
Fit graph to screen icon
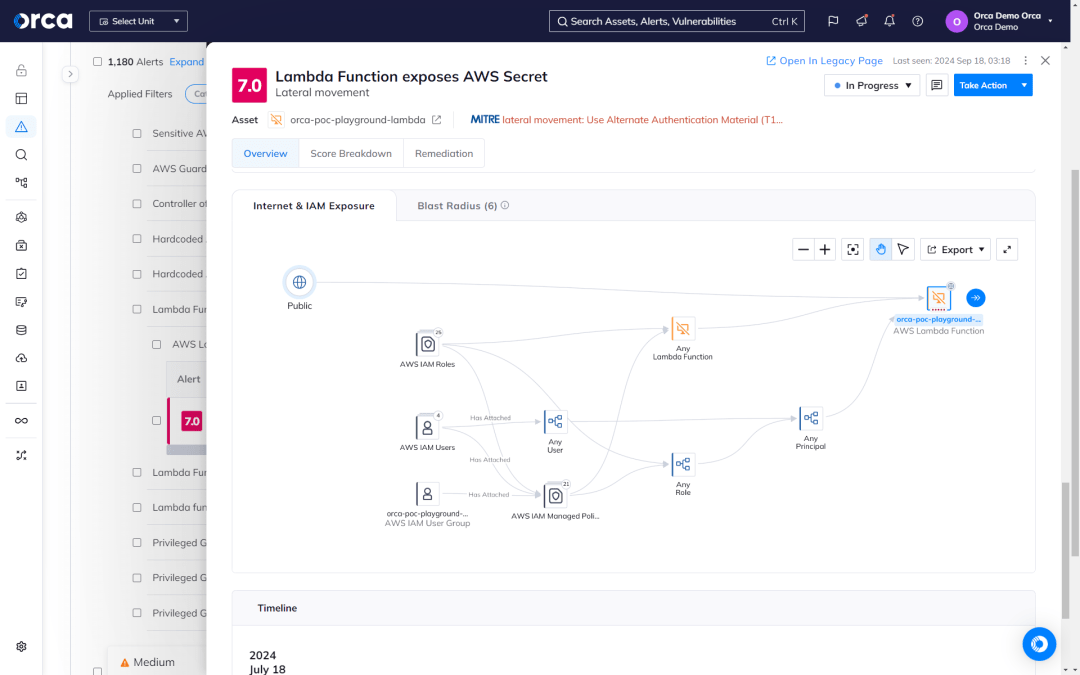853,249
